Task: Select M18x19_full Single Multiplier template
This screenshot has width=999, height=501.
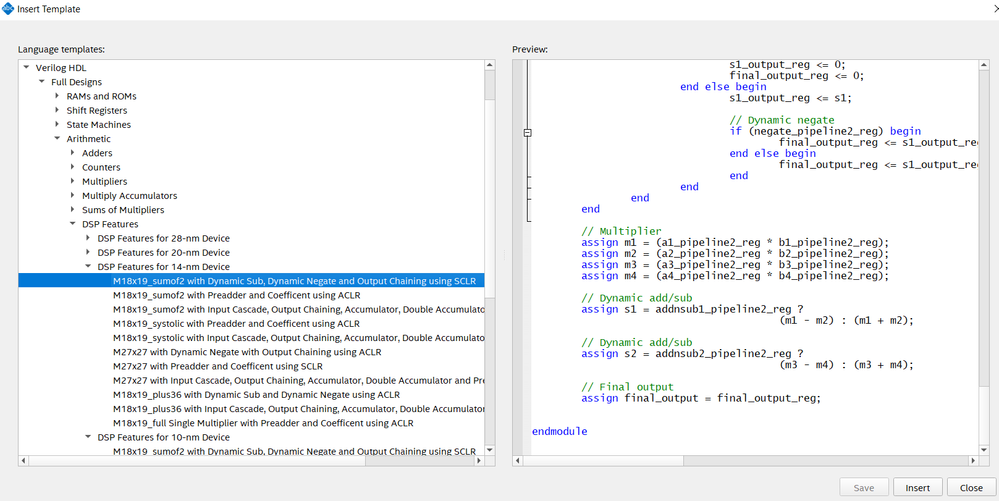Action: point(262,423)
